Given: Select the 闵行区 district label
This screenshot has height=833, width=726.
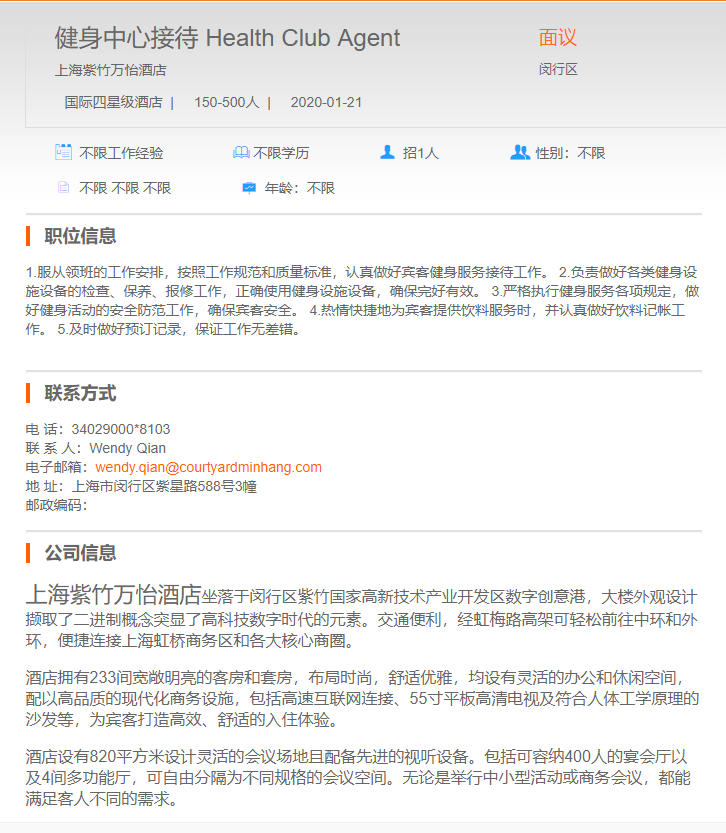Looking at the screenshot, I should 558,69.
